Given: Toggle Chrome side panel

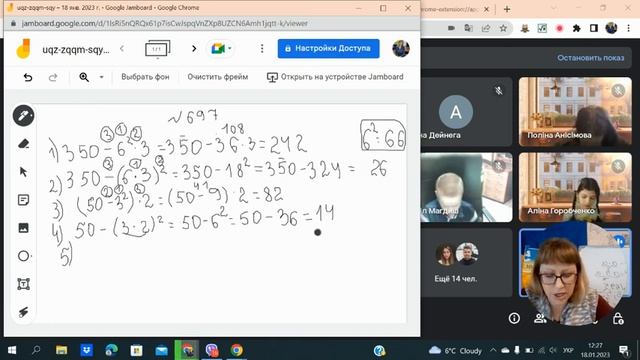Looking at the screenshot, I should [x=594, y=28].
